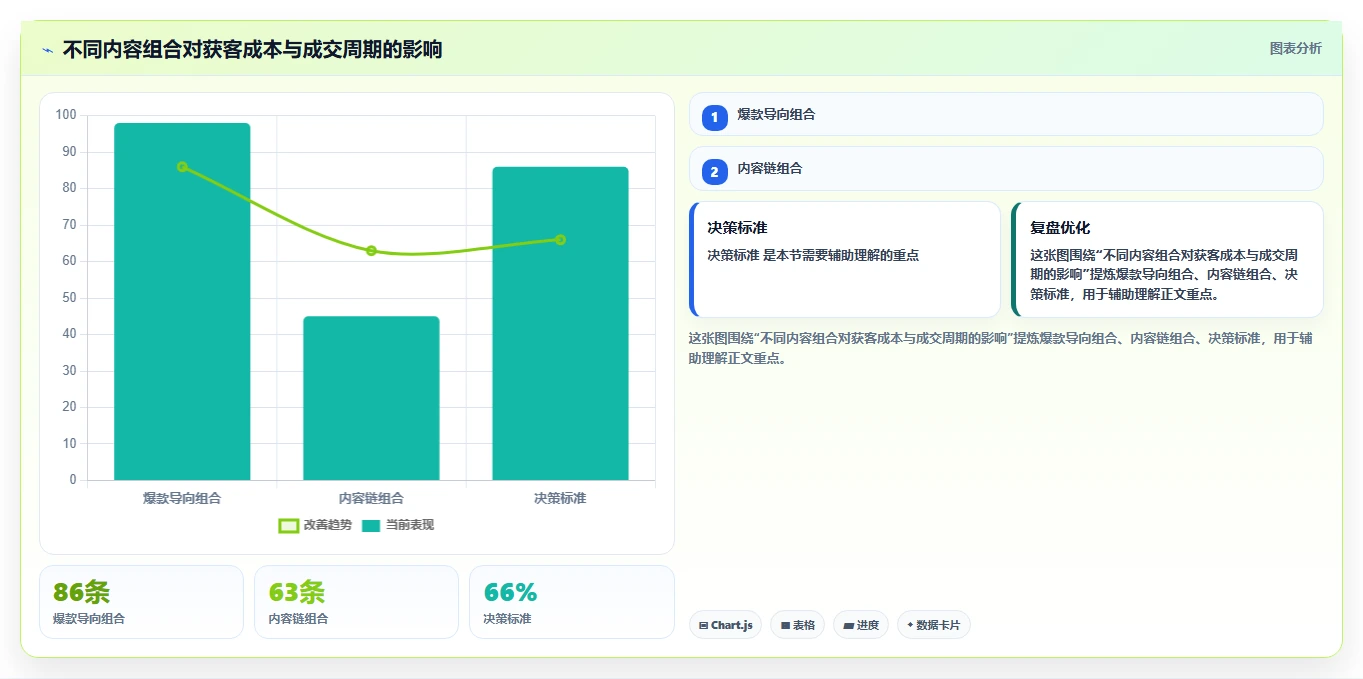This screenshot has width=1363, height=679.
Task: Click the 决策标准 teal bar
Action: [x=560, y=323]
